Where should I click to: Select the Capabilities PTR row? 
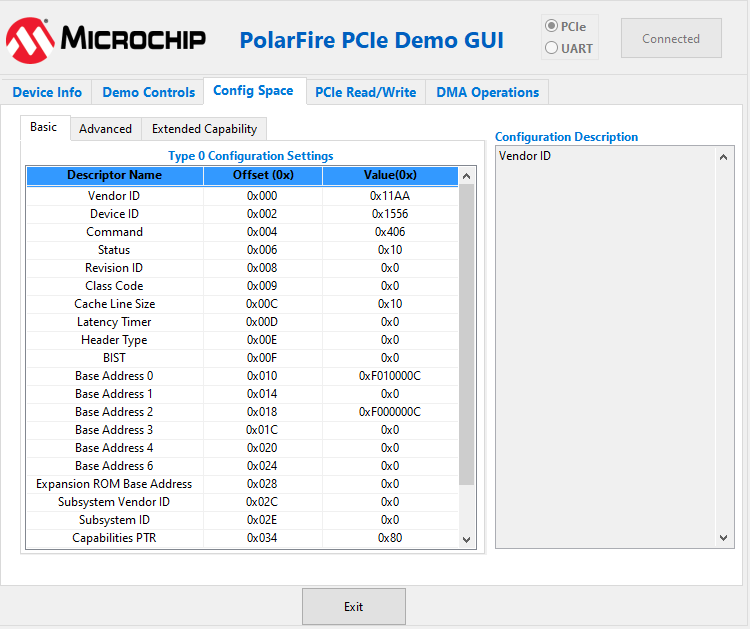point(114,538)
